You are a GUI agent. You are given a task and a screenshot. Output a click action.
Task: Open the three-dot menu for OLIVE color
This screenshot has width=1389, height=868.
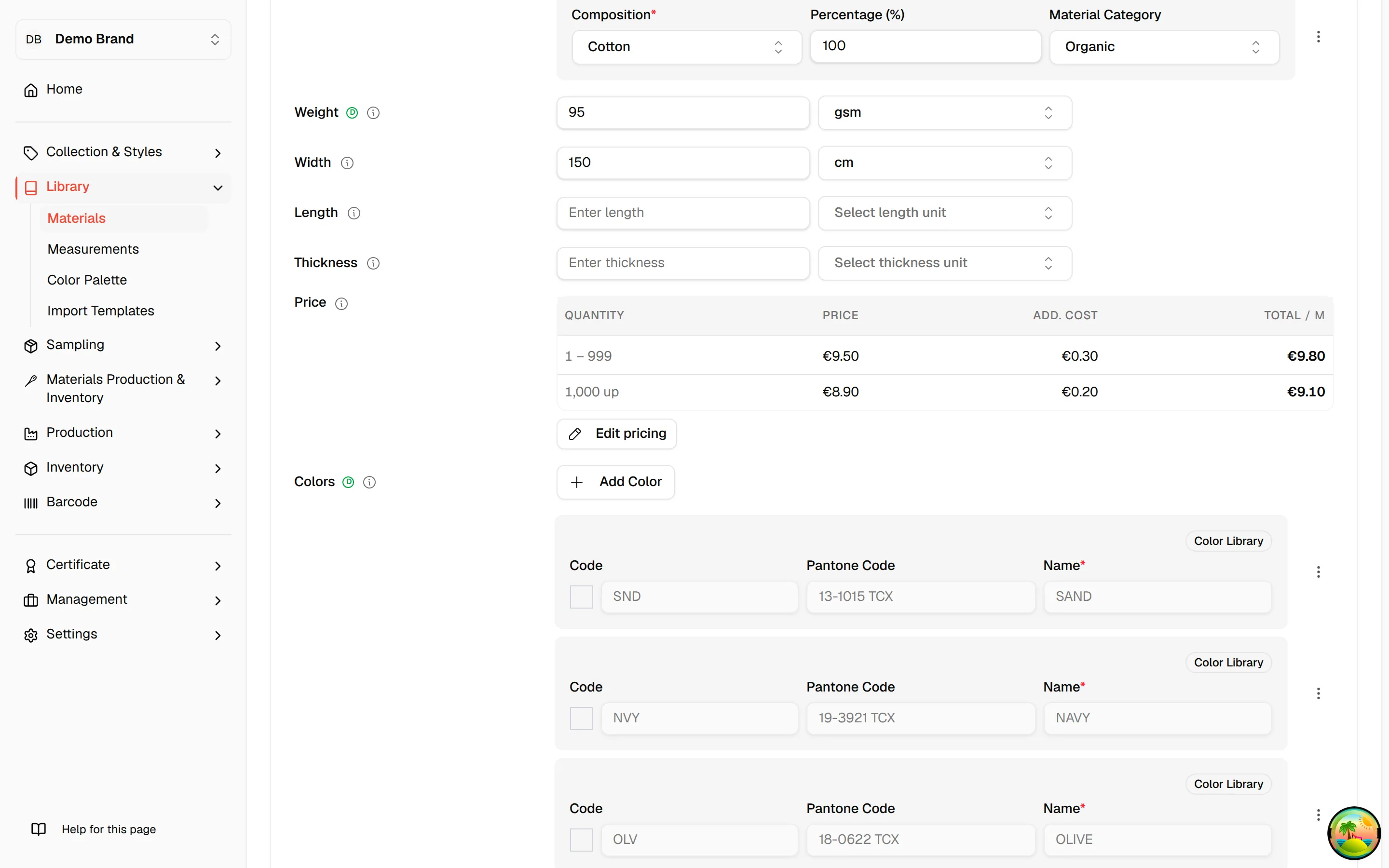click(1319, 814)
